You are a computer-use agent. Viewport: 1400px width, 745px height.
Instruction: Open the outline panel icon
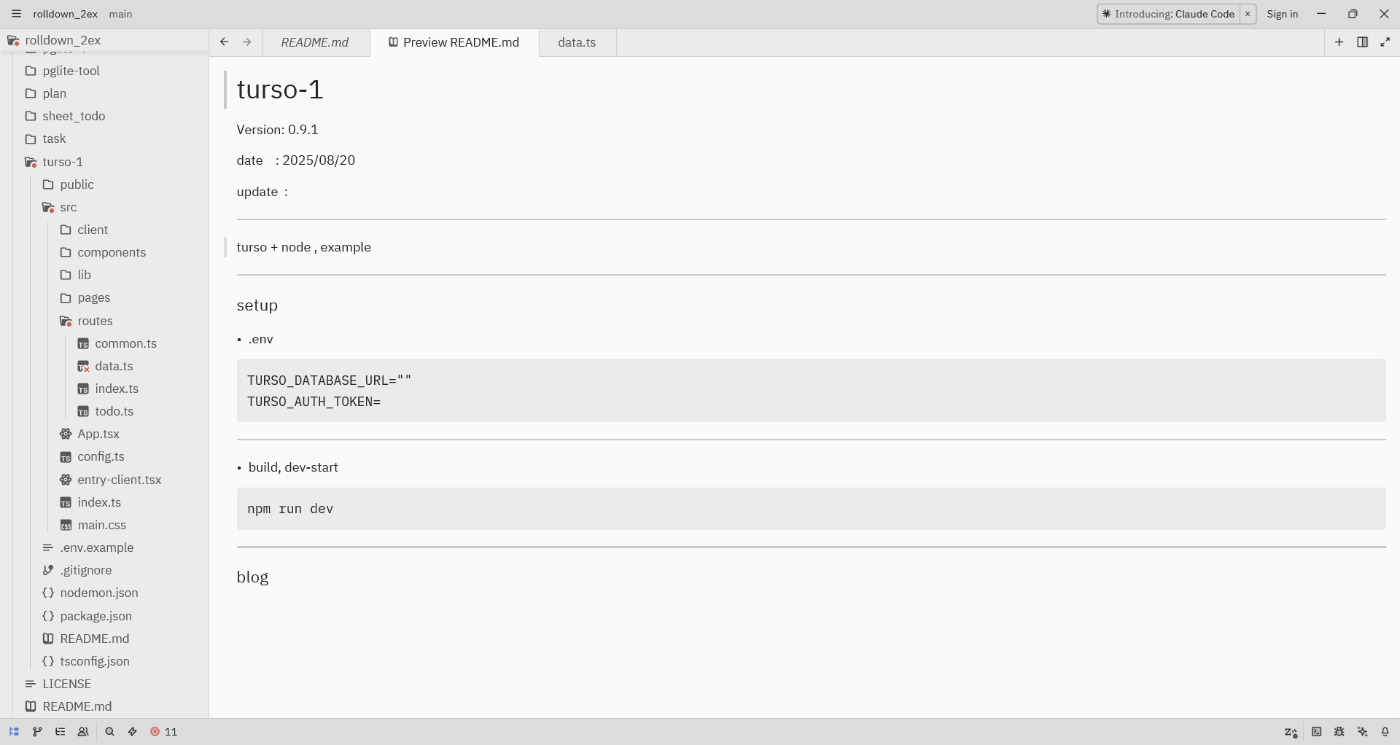(x=60, y=732)
